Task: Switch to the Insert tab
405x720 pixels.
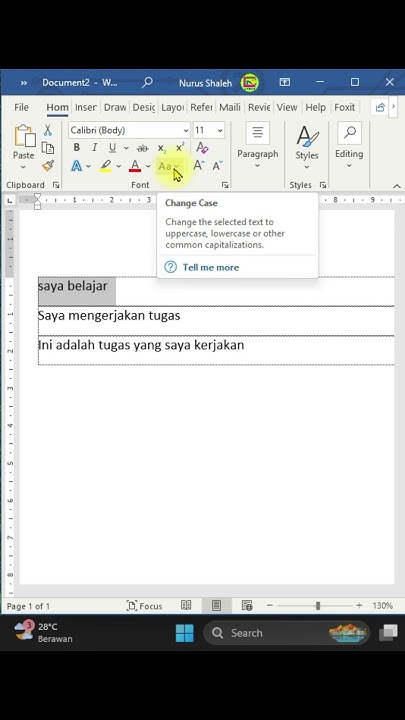Action: 85,107
